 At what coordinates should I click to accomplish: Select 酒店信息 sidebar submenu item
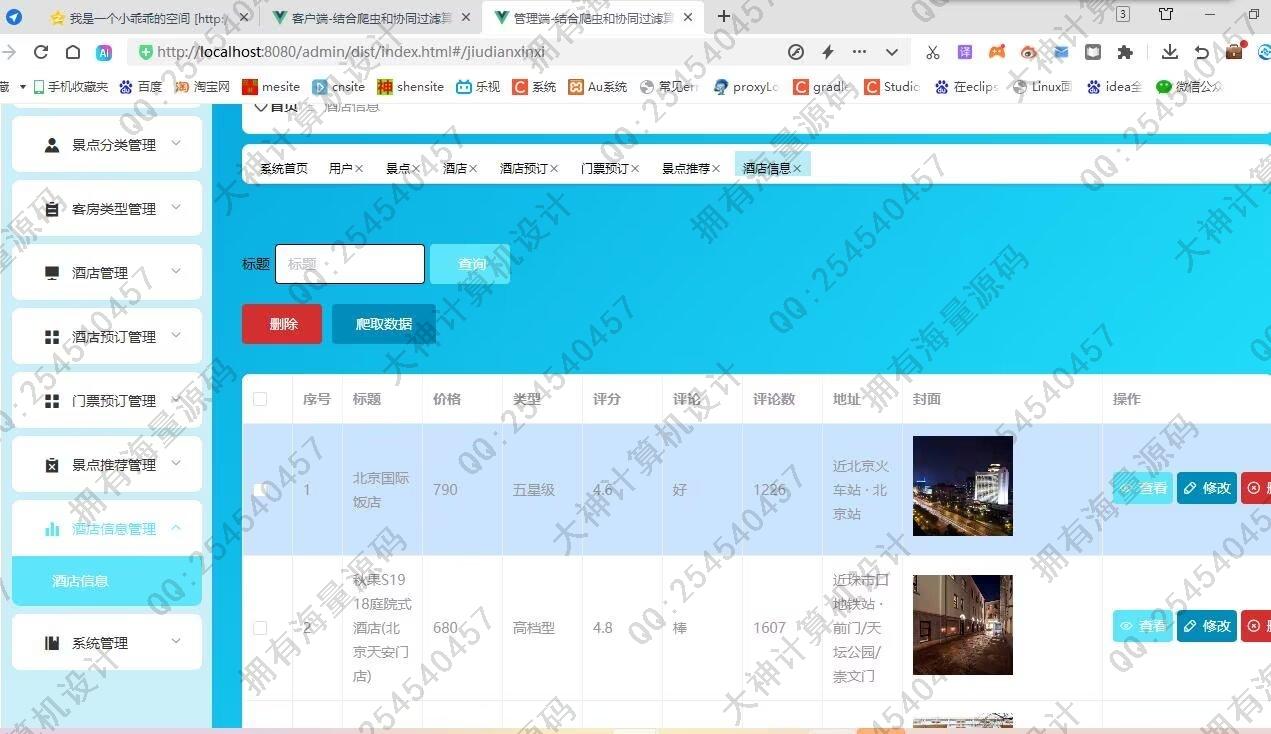pyautogui.click(x=107, y=581)
